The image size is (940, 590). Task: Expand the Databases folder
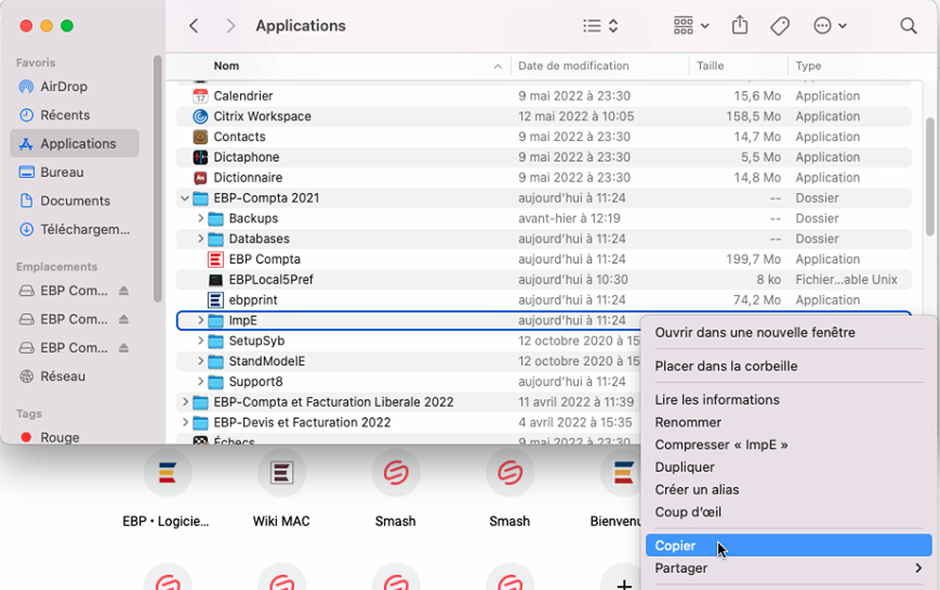pyautogui.click(x=200, y=239)
